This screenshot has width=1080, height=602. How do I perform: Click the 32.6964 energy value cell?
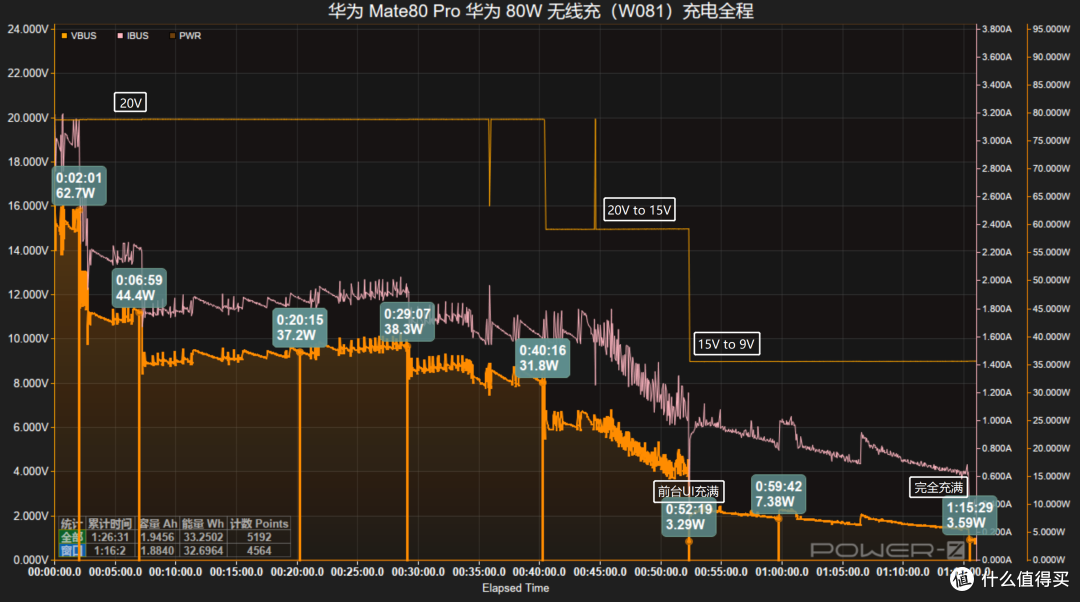point(202,550)
